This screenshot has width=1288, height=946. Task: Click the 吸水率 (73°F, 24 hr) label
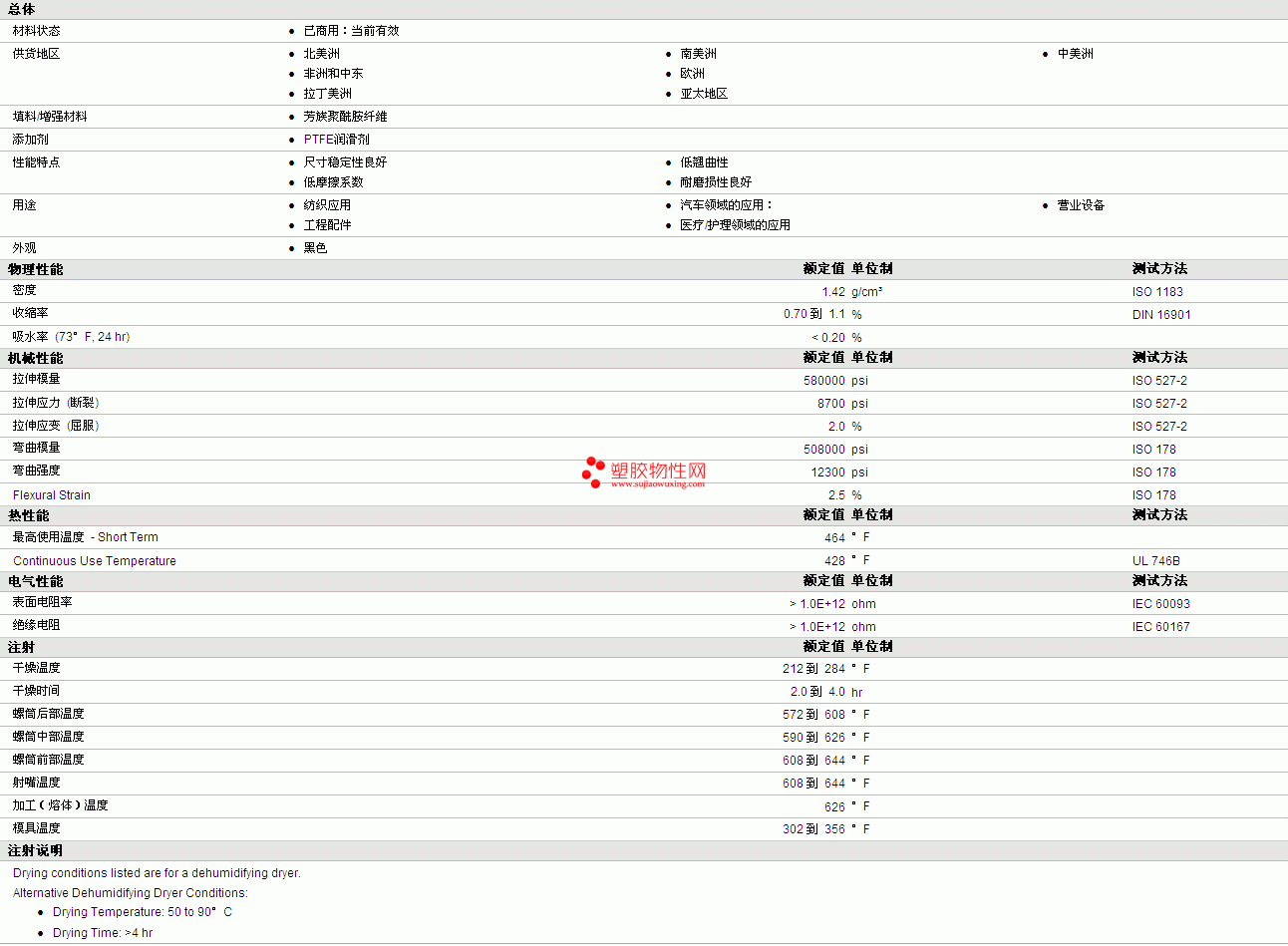71,337
